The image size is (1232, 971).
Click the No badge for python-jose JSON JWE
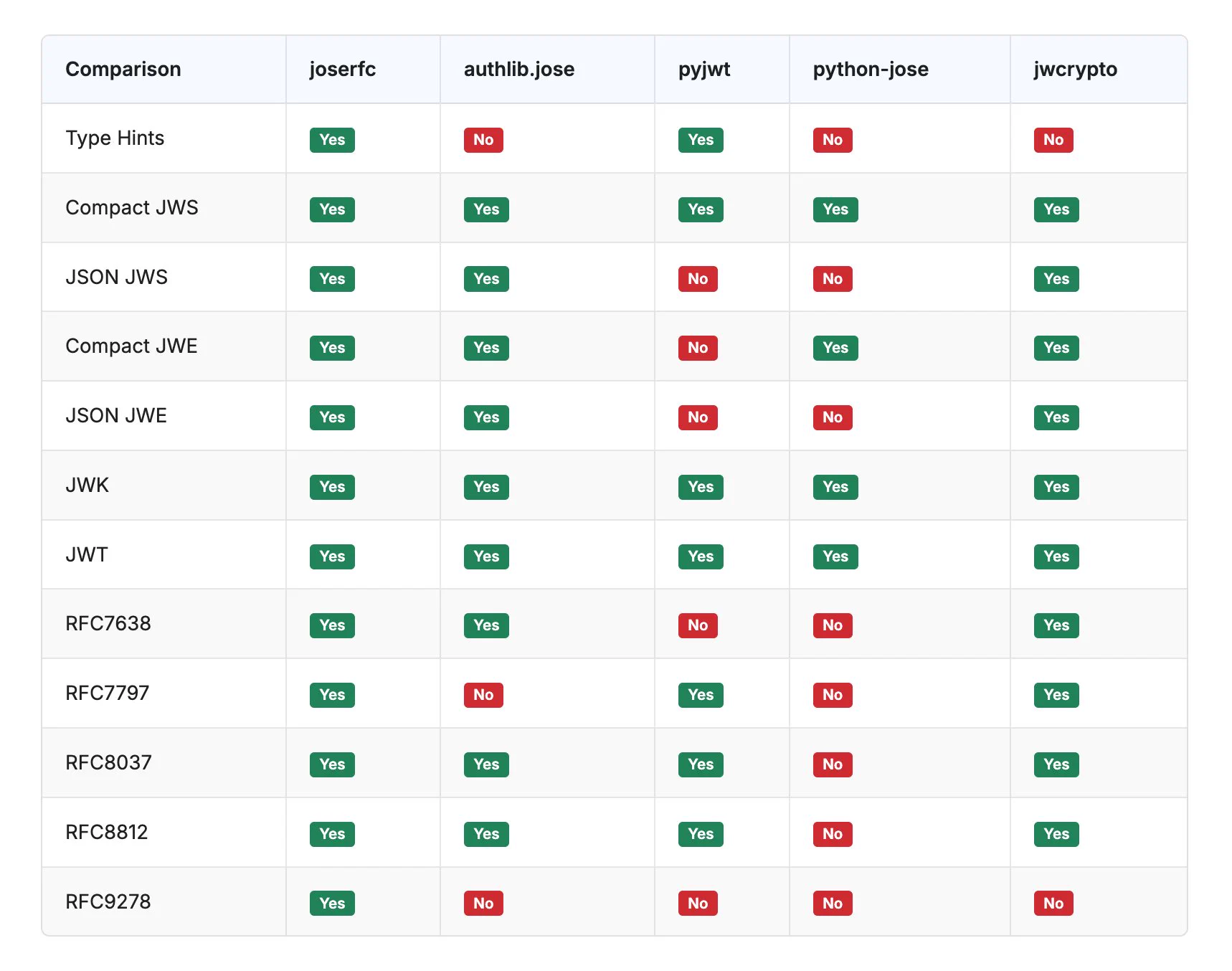[x=833, y=417]
